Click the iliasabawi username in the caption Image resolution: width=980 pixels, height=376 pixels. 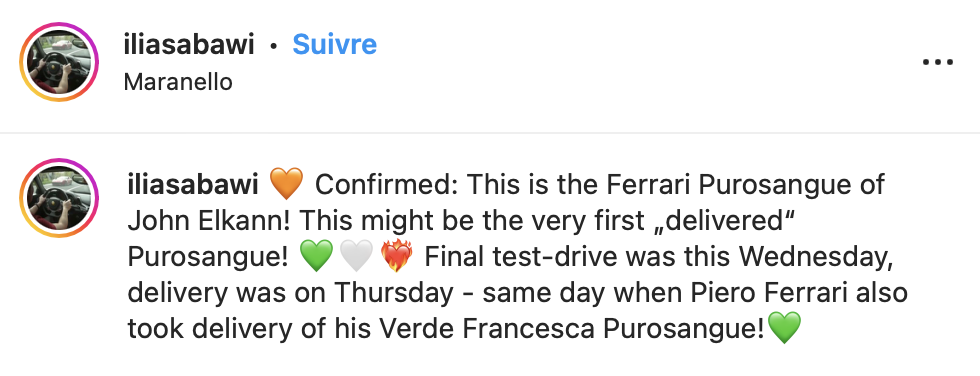[192, 185]
